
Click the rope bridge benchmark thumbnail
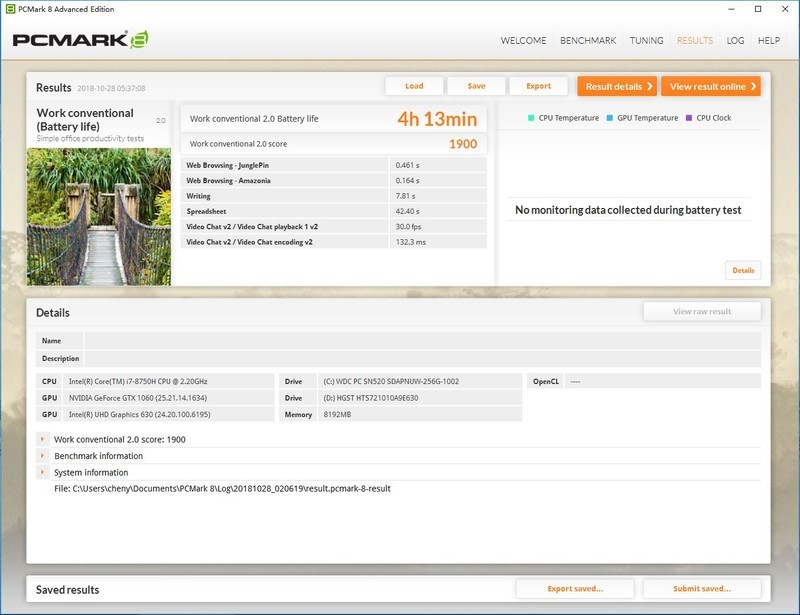click(98, 216)
